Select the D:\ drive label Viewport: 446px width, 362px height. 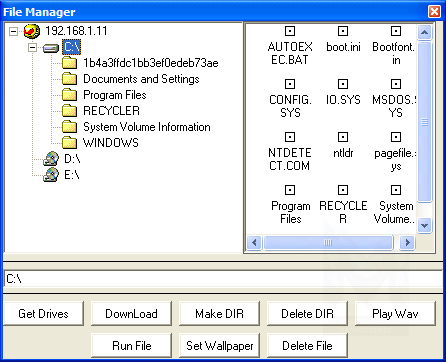point(72,159)
